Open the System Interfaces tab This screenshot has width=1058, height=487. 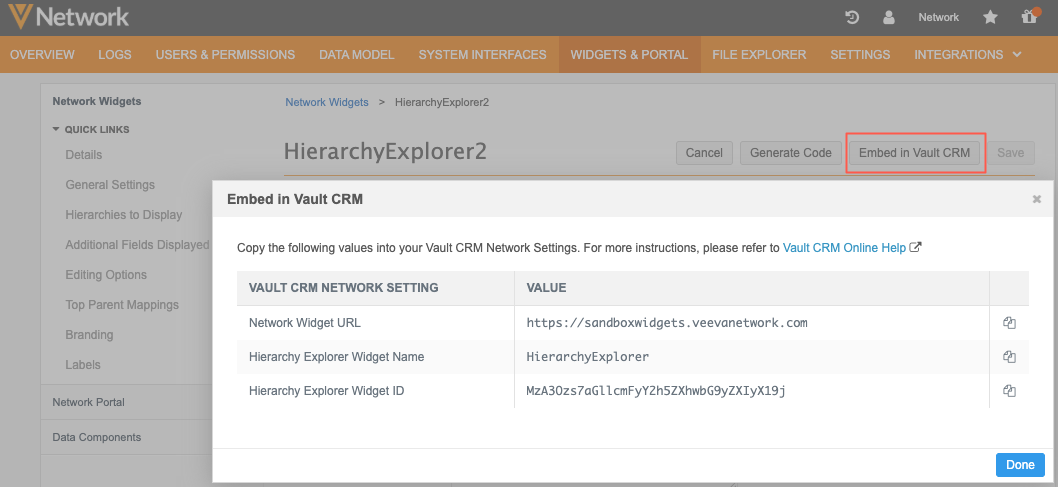482,55
